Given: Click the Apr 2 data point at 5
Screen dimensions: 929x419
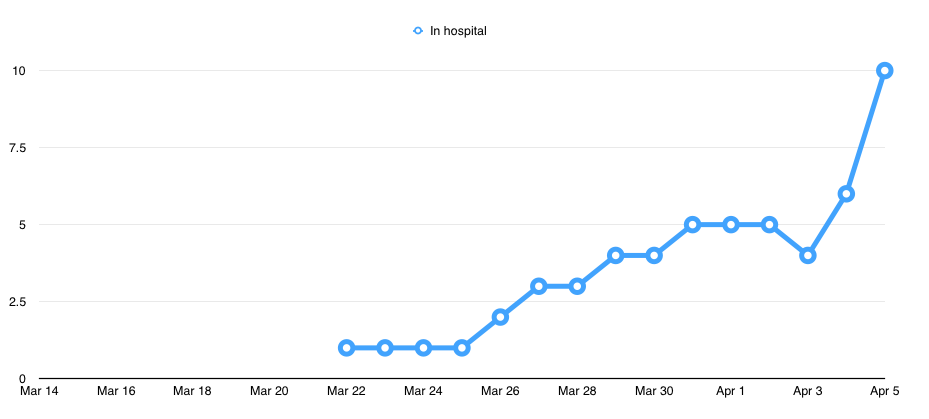Looking at the screenshot, I should [x=769, y=225].
